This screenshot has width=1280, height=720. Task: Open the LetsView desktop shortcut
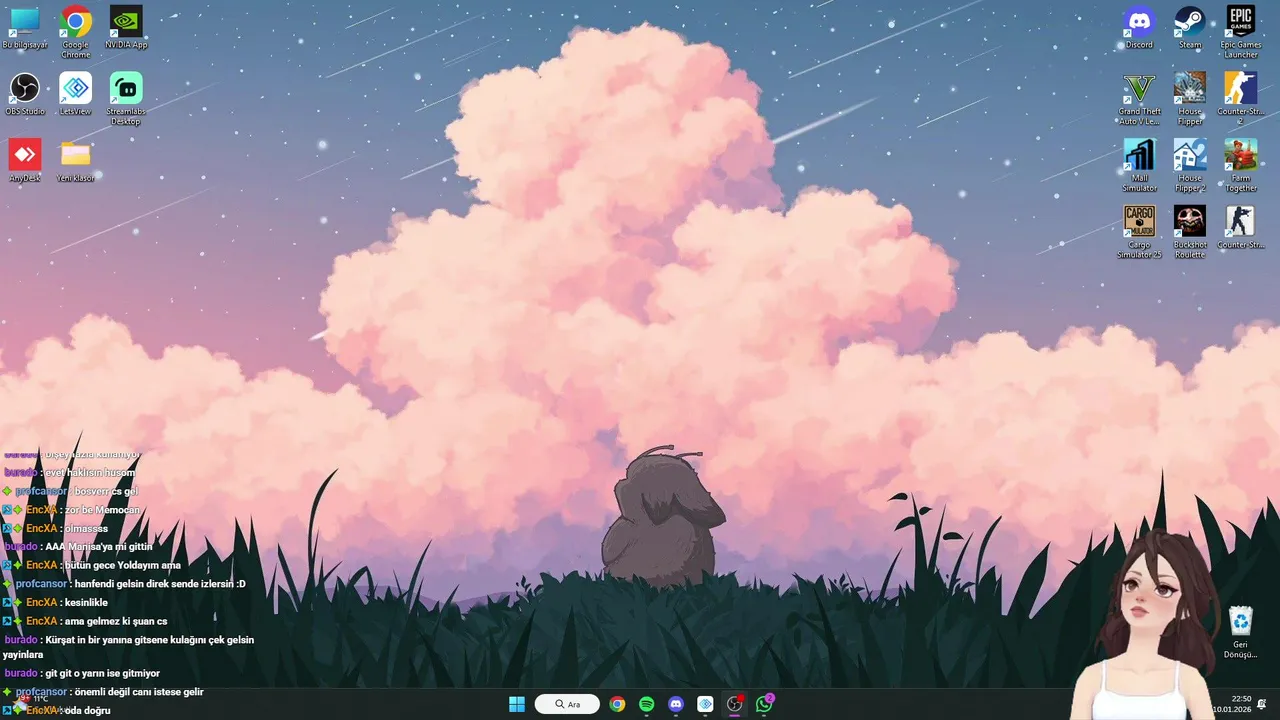[x=76, y=94]
